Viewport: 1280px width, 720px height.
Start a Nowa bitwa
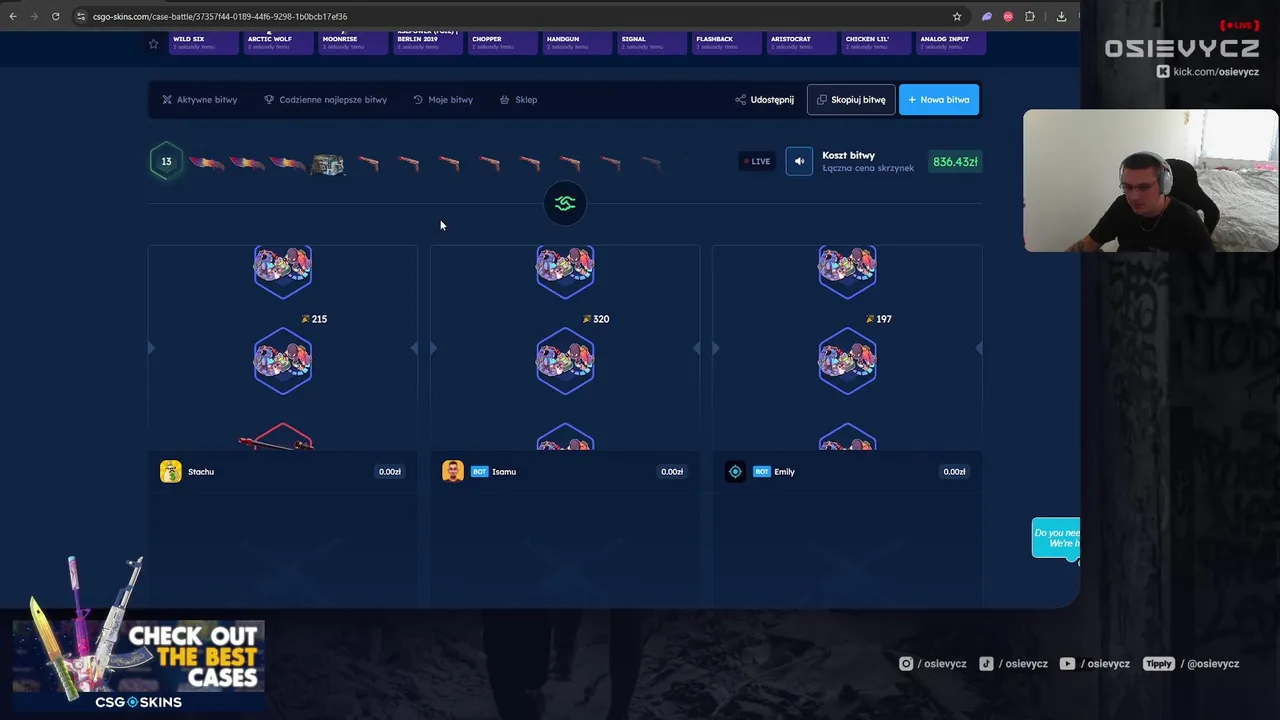click(x=939, y=100)
